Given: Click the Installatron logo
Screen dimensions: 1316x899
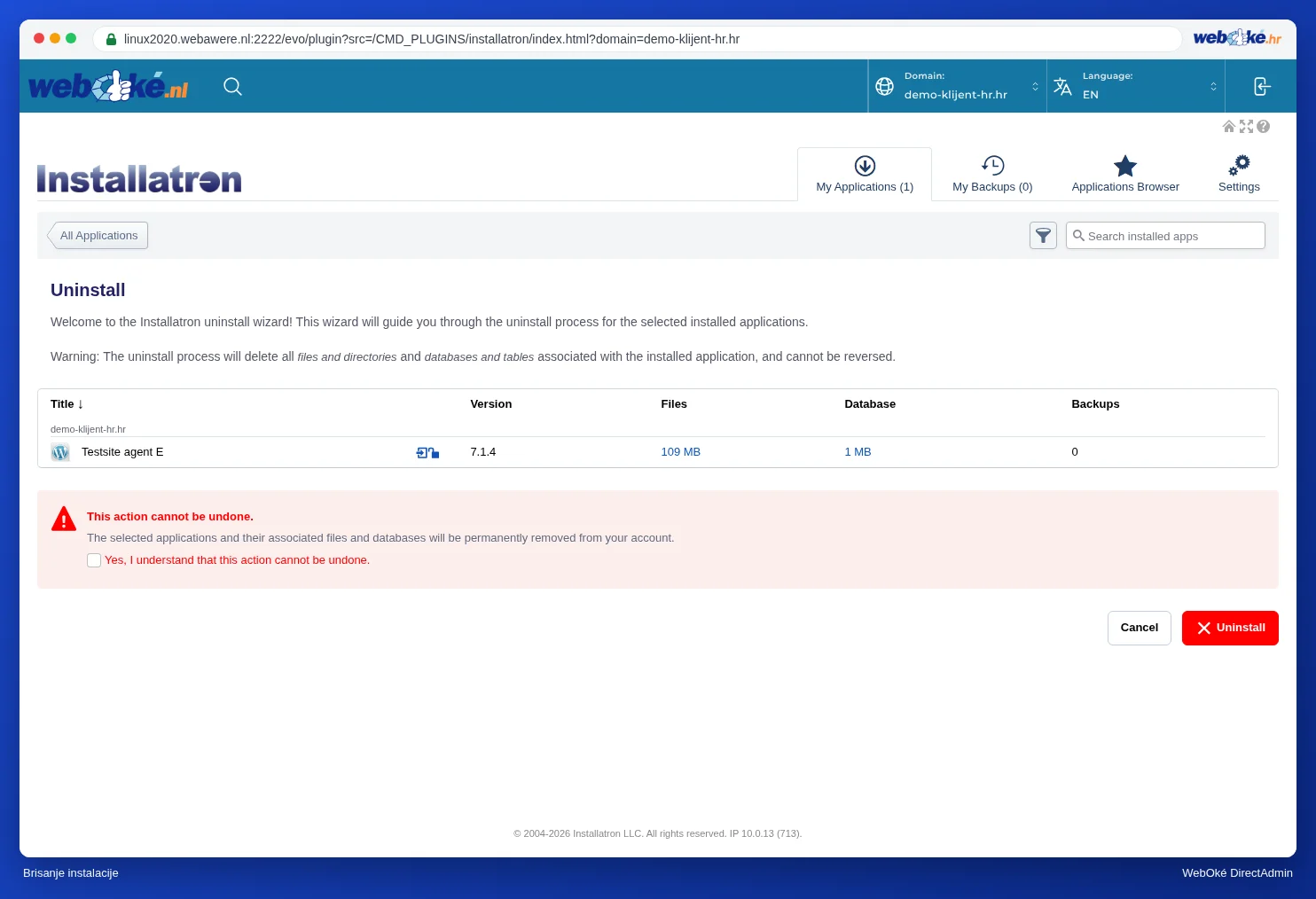Looking at the screenshot, I should pyautogui.click(x=139, y=179).
